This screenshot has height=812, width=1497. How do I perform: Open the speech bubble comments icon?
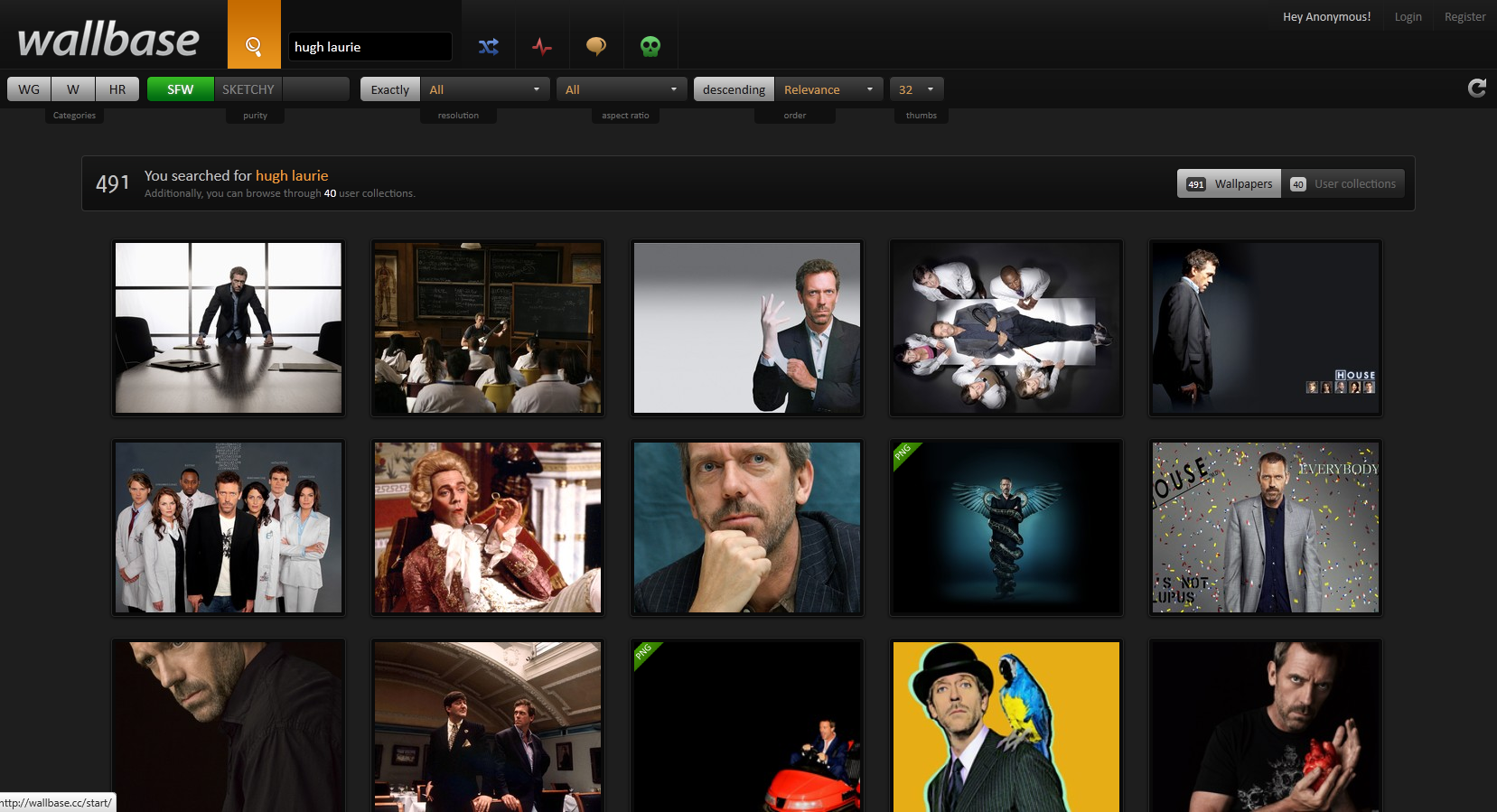pos(596,46)
